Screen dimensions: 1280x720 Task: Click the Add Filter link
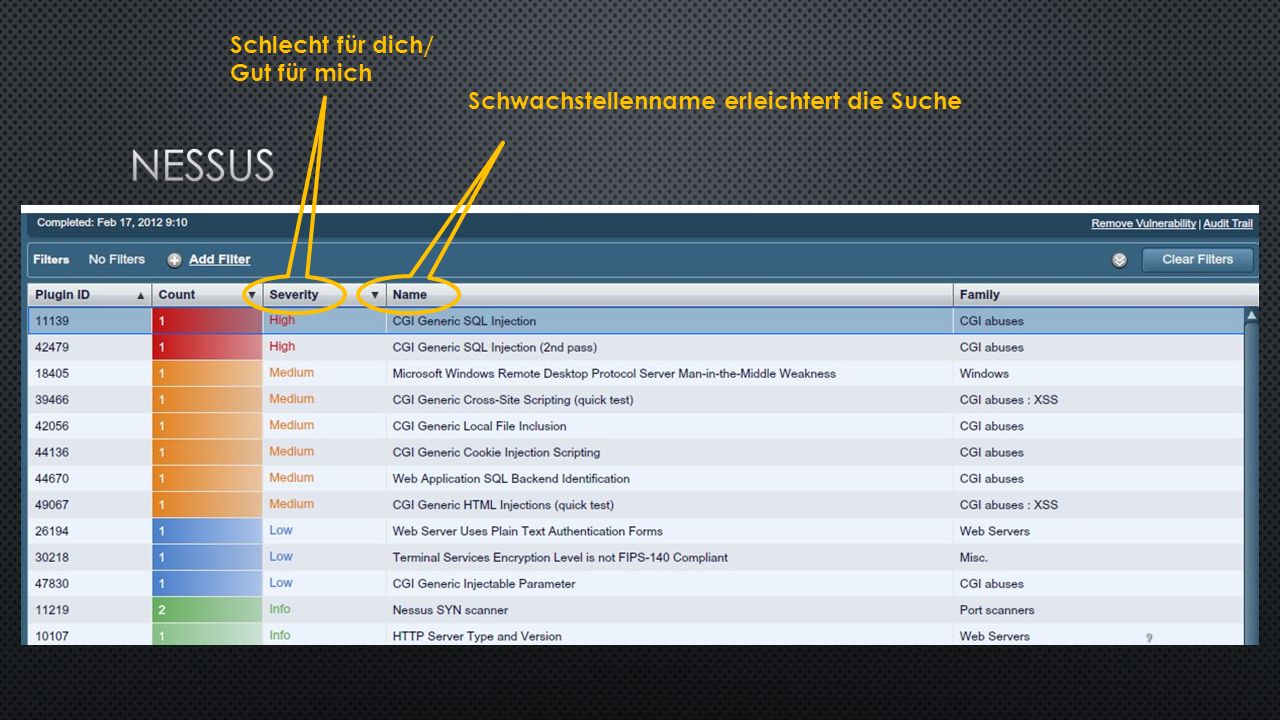(219, 259)
